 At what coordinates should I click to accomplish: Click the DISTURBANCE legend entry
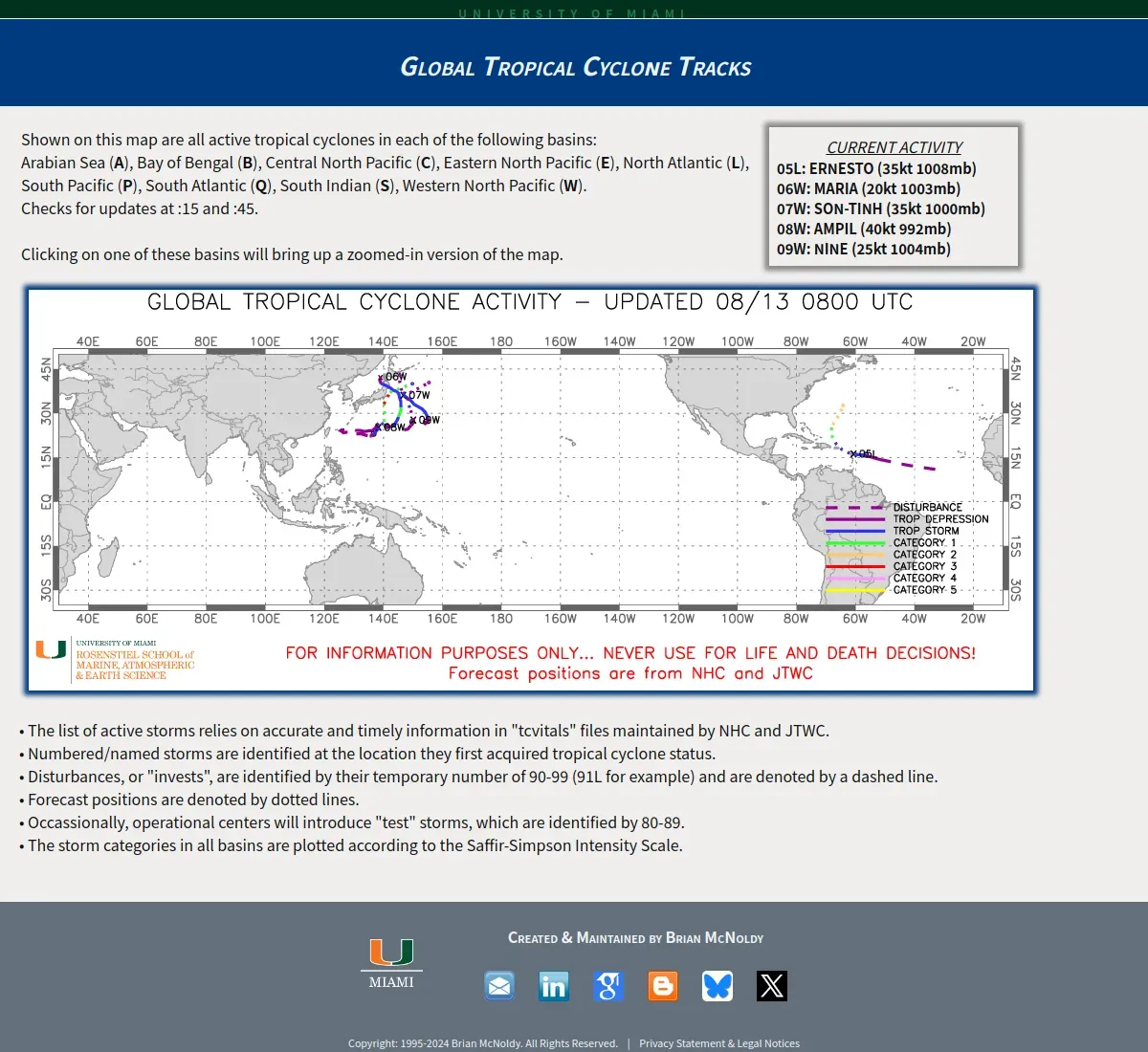point(894,507)
